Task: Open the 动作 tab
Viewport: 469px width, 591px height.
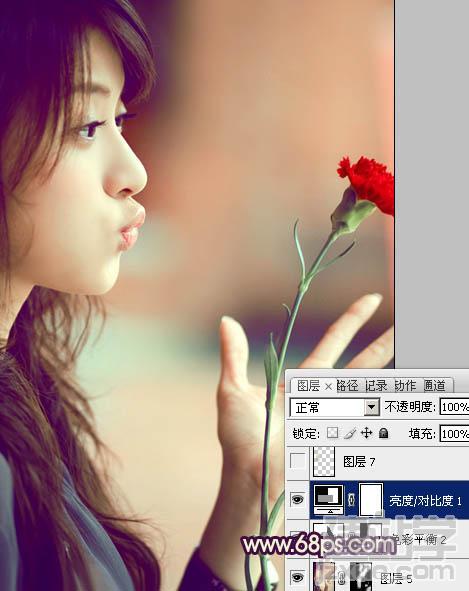Action: tap(405, 386)
